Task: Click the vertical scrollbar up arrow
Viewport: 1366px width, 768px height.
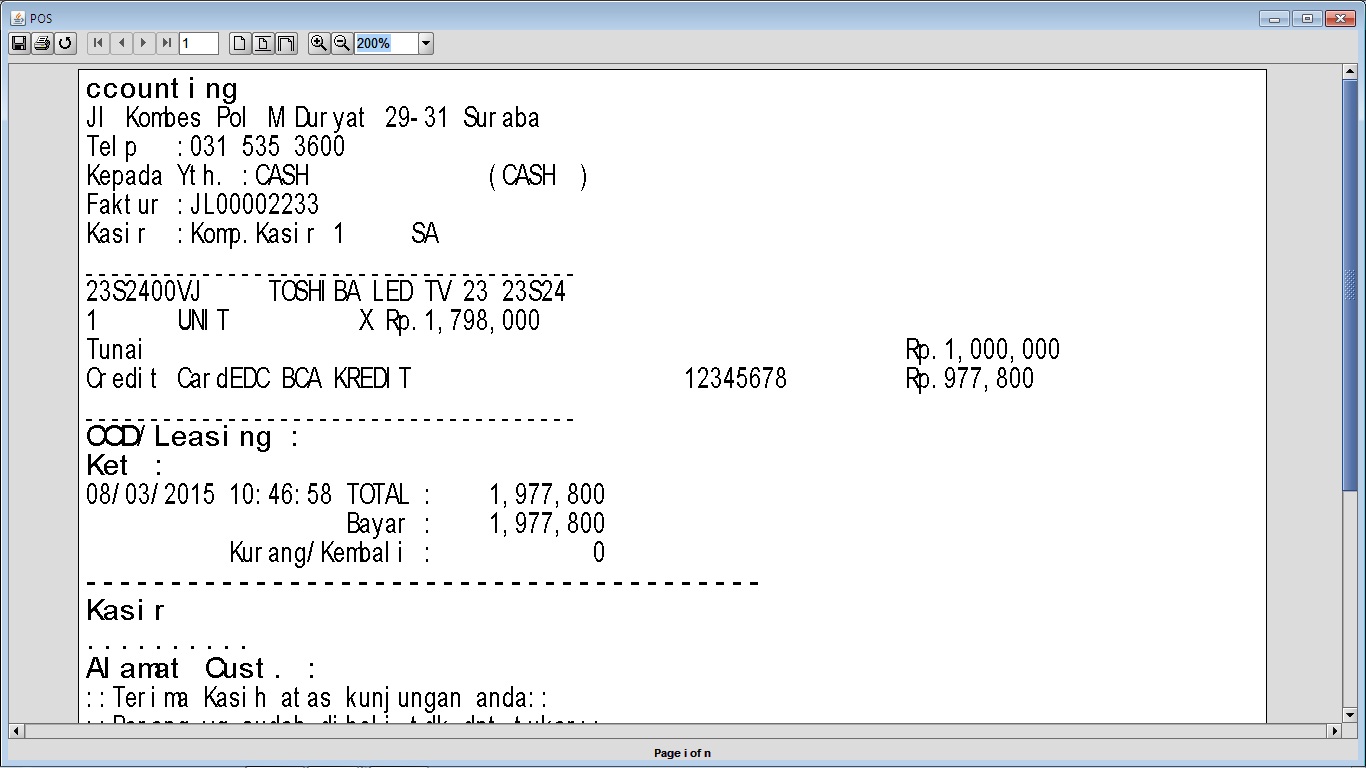Action: pos(1350,72)
